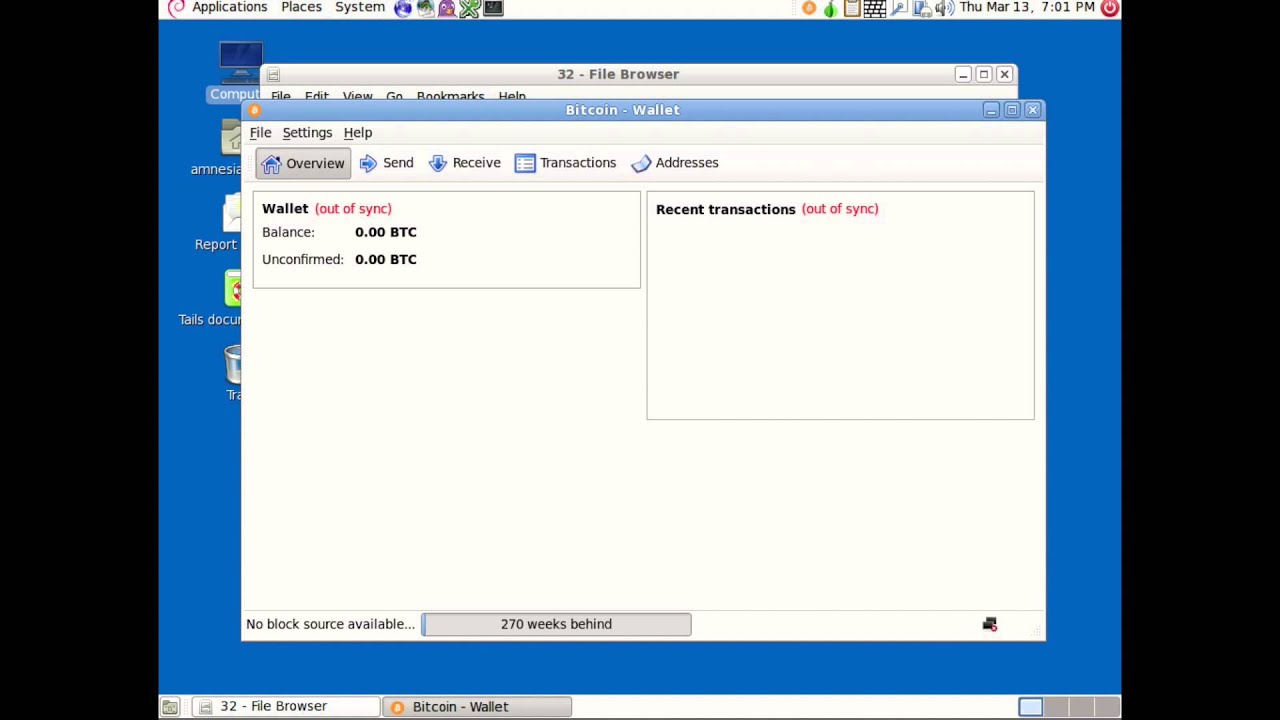
Task: Click '(out of sync)' next to Recent transactions
Action: click(x=840, y=209)
